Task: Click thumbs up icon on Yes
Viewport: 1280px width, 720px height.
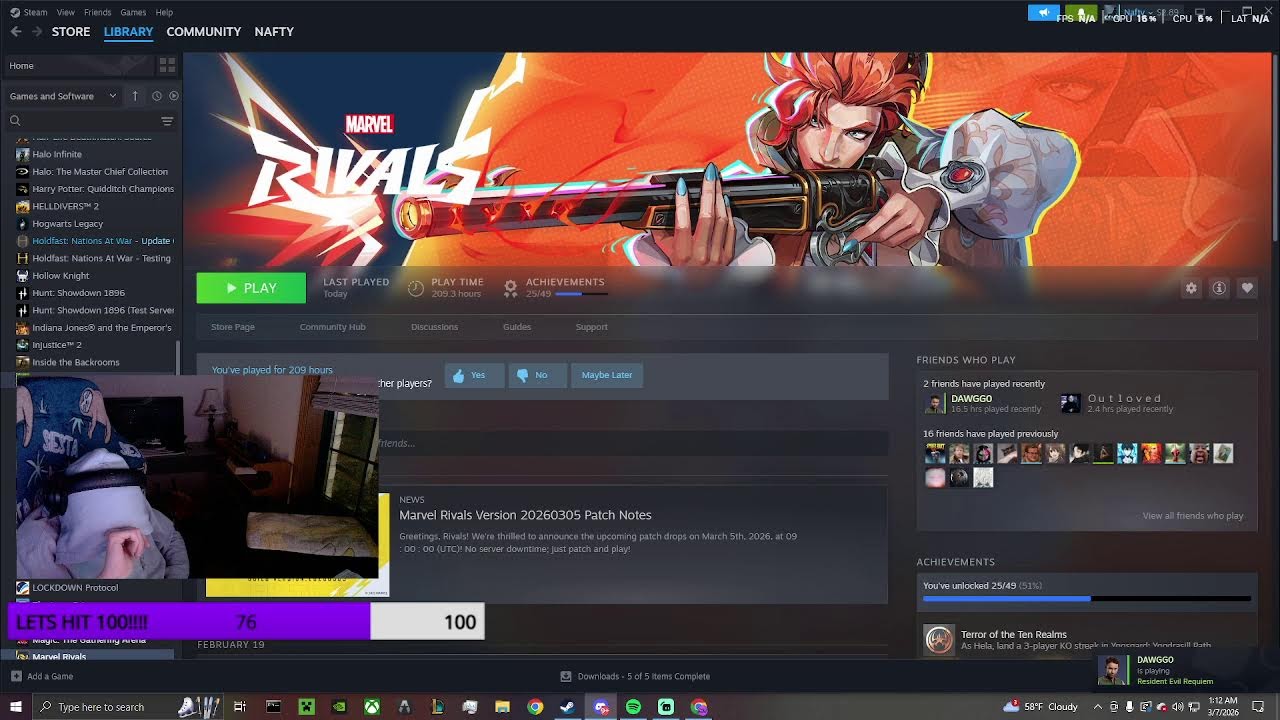Action: (x=459, y=376)
